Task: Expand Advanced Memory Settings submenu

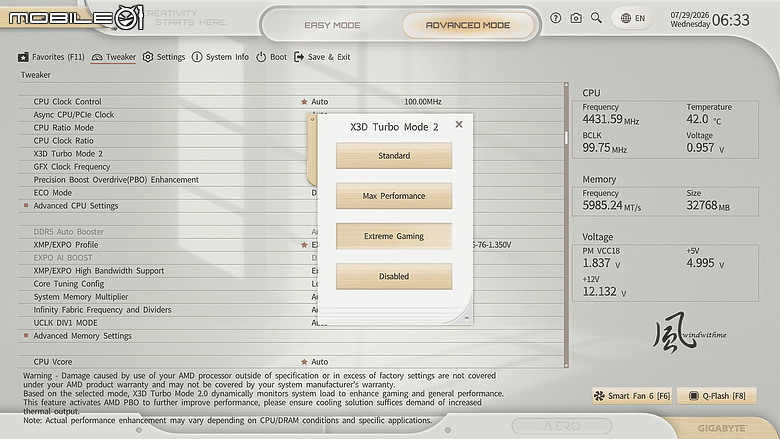Action: (x=82, y=336)
